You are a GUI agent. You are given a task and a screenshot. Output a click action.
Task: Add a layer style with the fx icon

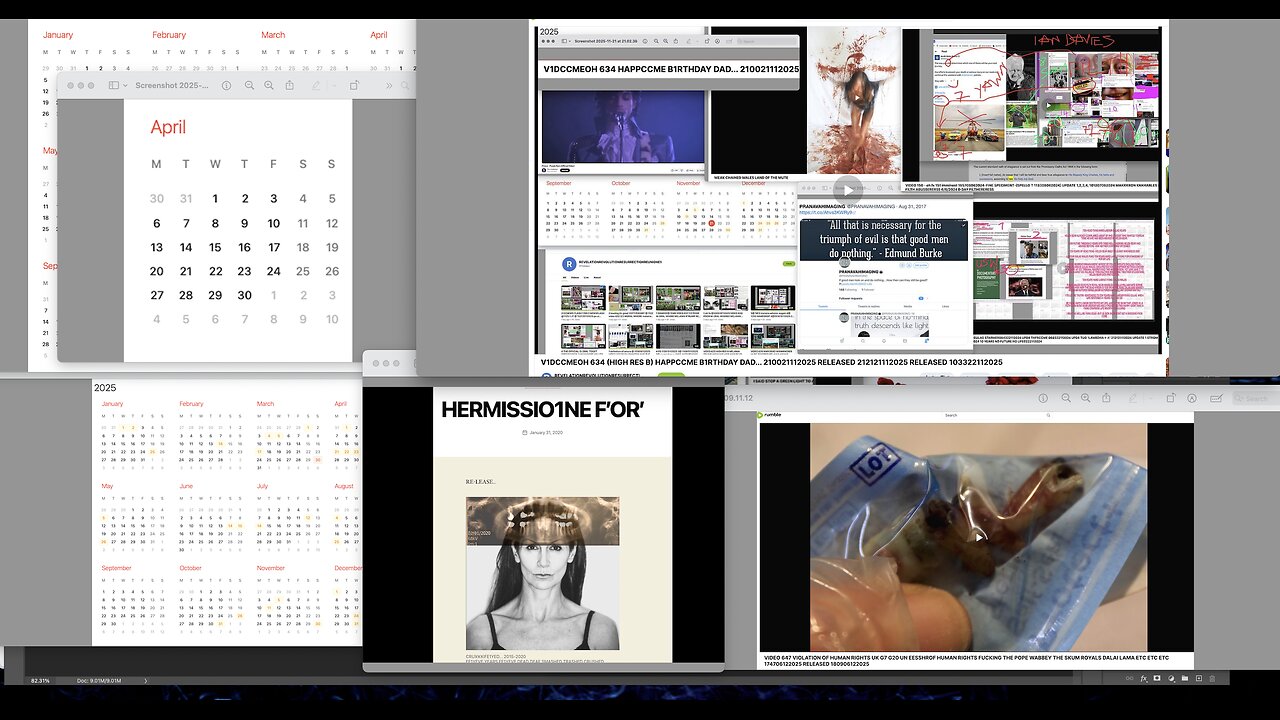1143,678
